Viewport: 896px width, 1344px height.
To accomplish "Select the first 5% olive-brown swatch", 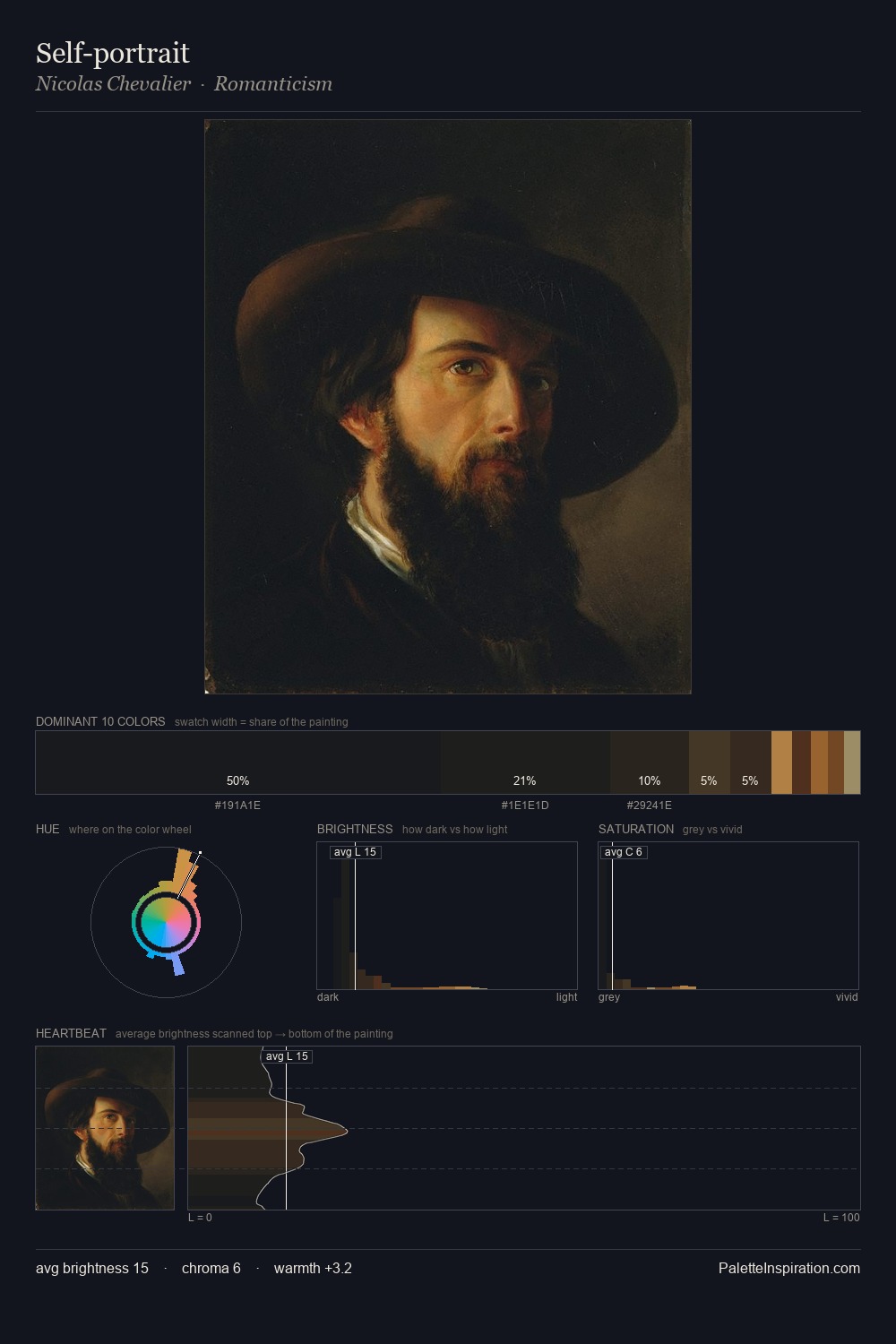I will [x=710, y=762].
